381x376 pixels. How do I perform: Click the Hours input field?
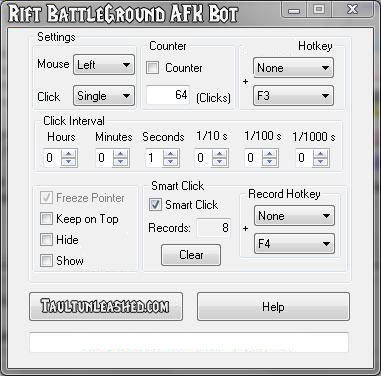53,158
